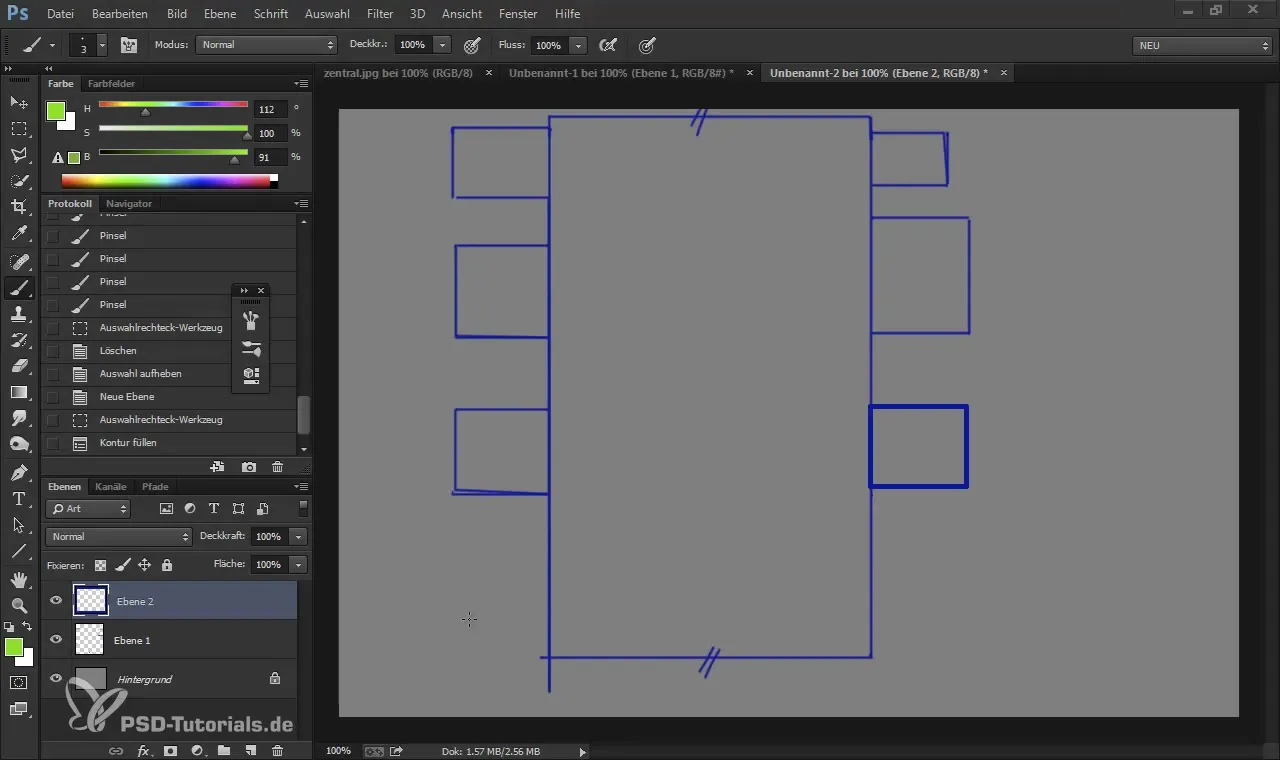Screen dimensions: 1280x760
Task: Click the H value field showing 112
Action: tap(269, 109)
